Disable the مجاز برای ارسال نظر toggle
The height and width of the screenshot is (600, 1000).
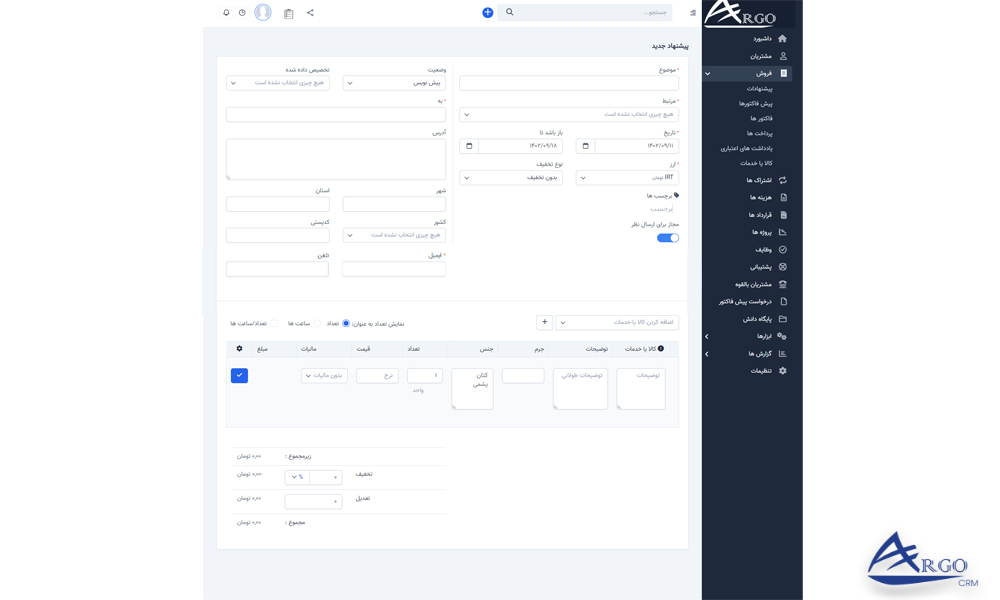point(668,237)
